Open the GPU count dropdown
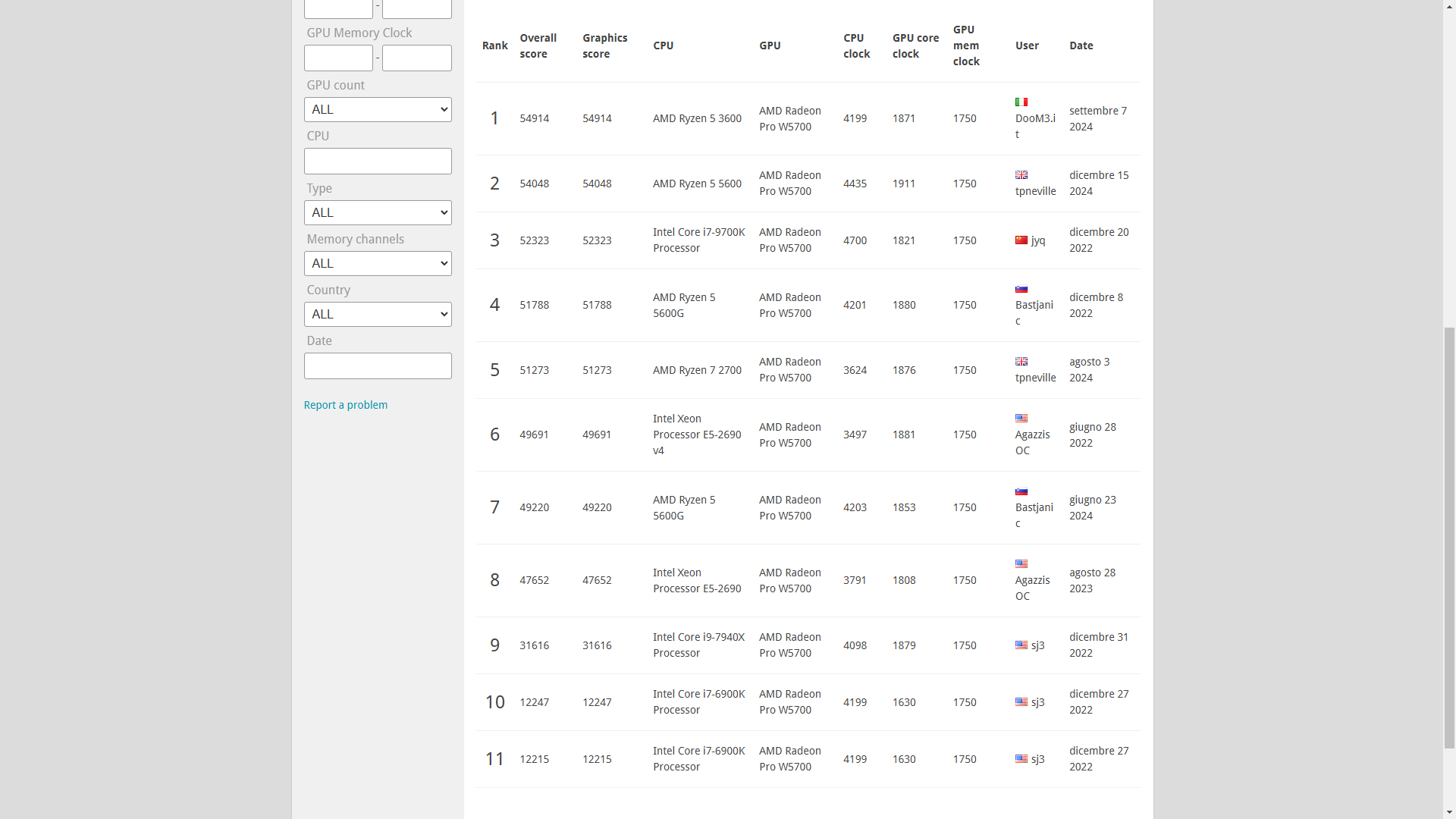Screen dimensions: 1456x819 378,109
